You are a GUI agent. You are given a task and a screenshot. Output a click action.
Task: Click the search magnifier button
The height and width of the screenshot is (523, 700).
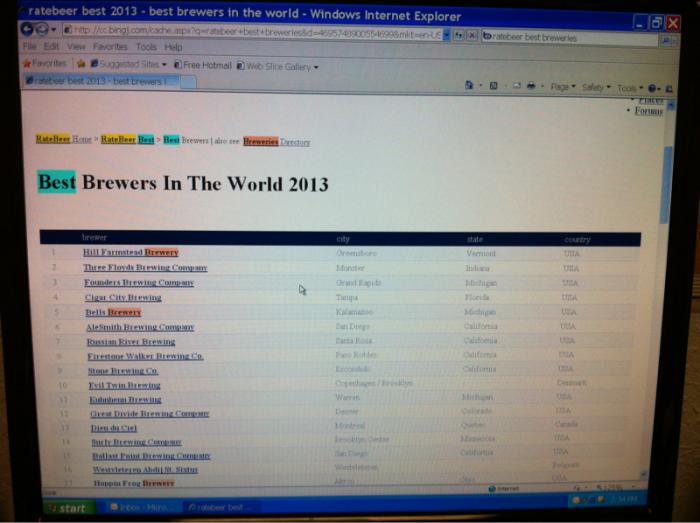coord(666,41)
